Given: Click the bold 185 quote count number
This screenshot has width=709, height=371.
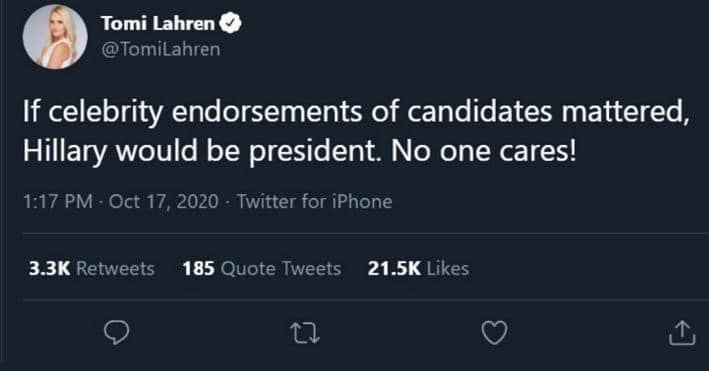Looking at the screenshot, I should point(199,269).
